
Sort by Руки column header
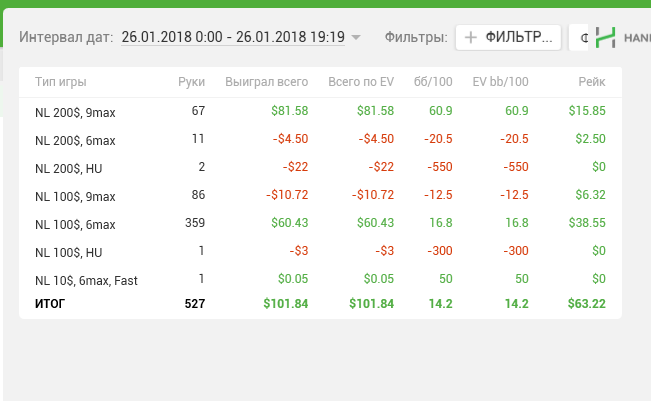(x=191, y=82)
